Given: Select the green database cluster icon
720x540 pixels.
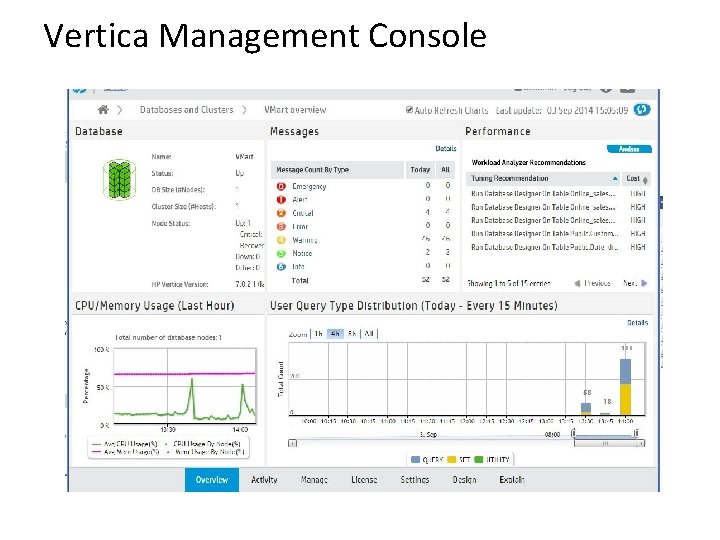Looking at the screenshot, I should tap(119, 179).
